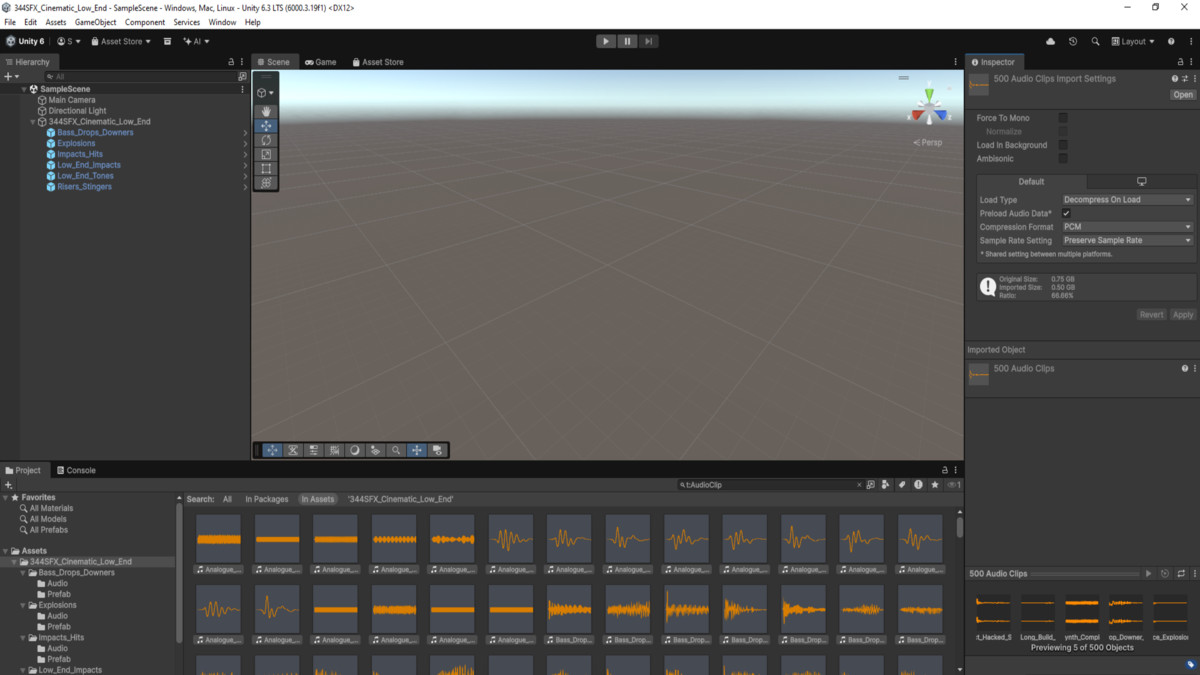Click the Play button
This screenshot has height=675, width=1200.
606,41
